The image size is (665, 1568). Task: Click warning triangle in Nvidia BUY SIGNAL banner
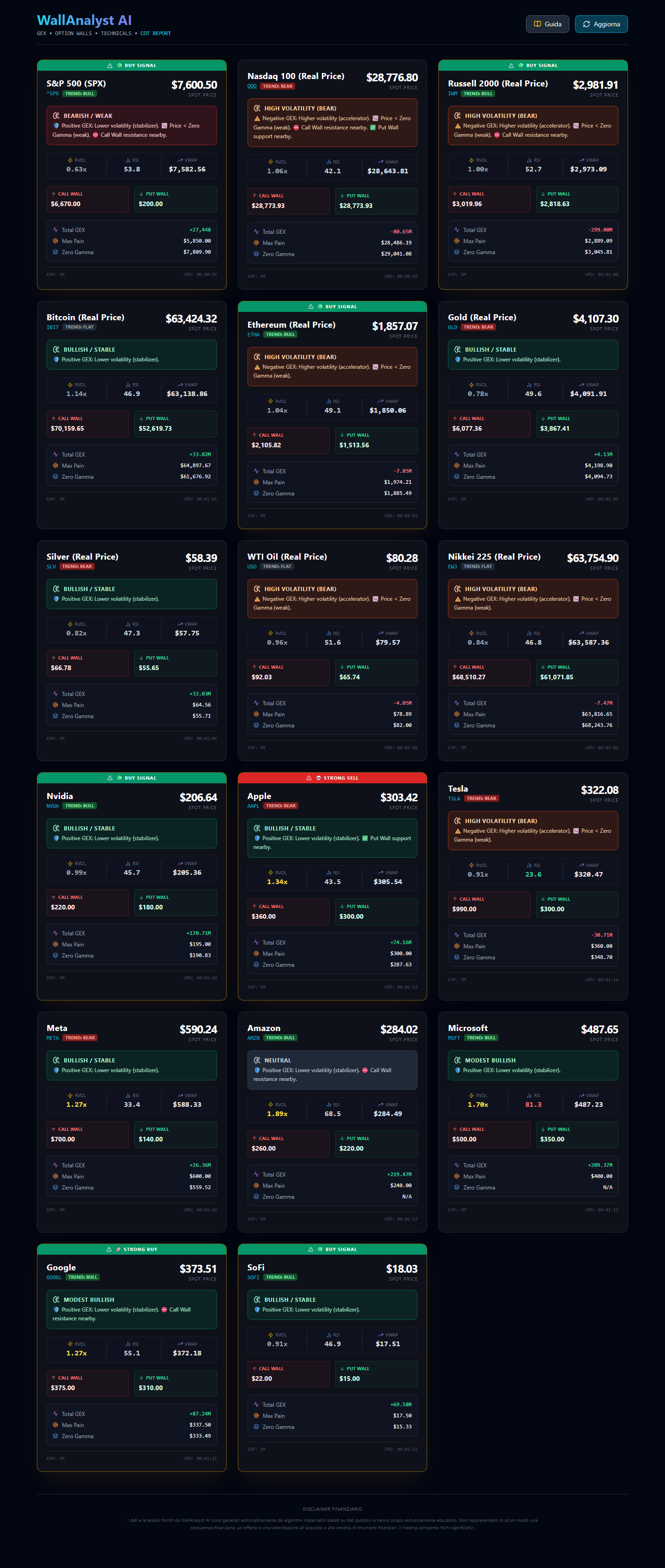[x=109, y=778]
